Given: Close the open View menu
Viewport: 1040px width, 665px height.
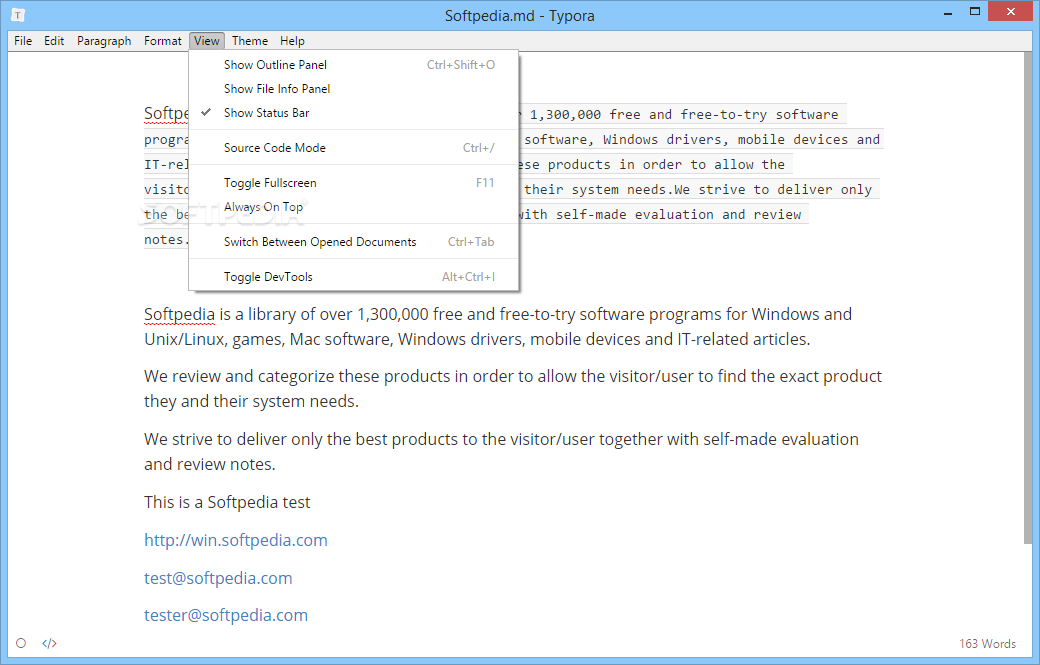Looking at the screenshot, I should coord(207,40).
